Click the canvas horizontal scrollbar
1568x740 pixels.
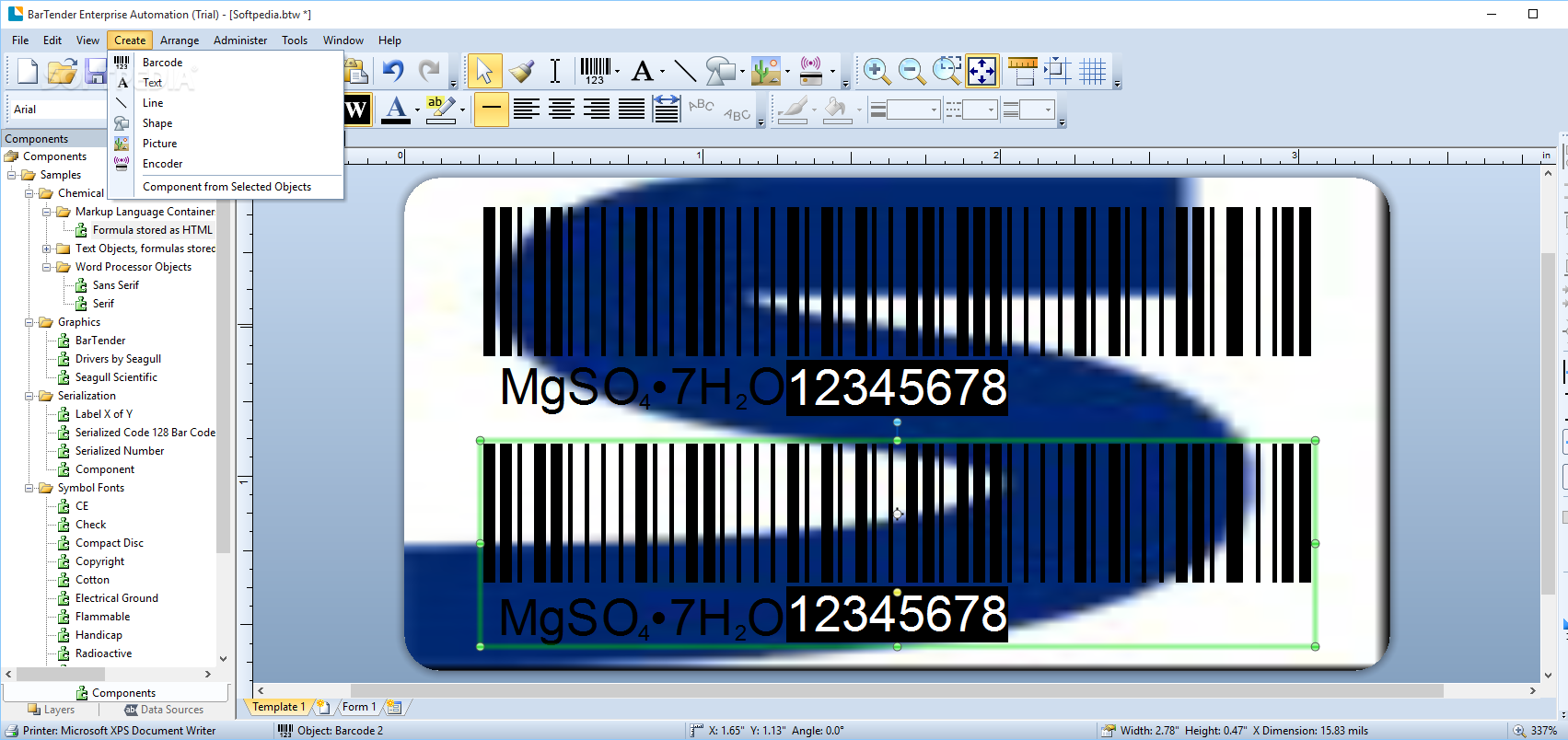point(896,690)
